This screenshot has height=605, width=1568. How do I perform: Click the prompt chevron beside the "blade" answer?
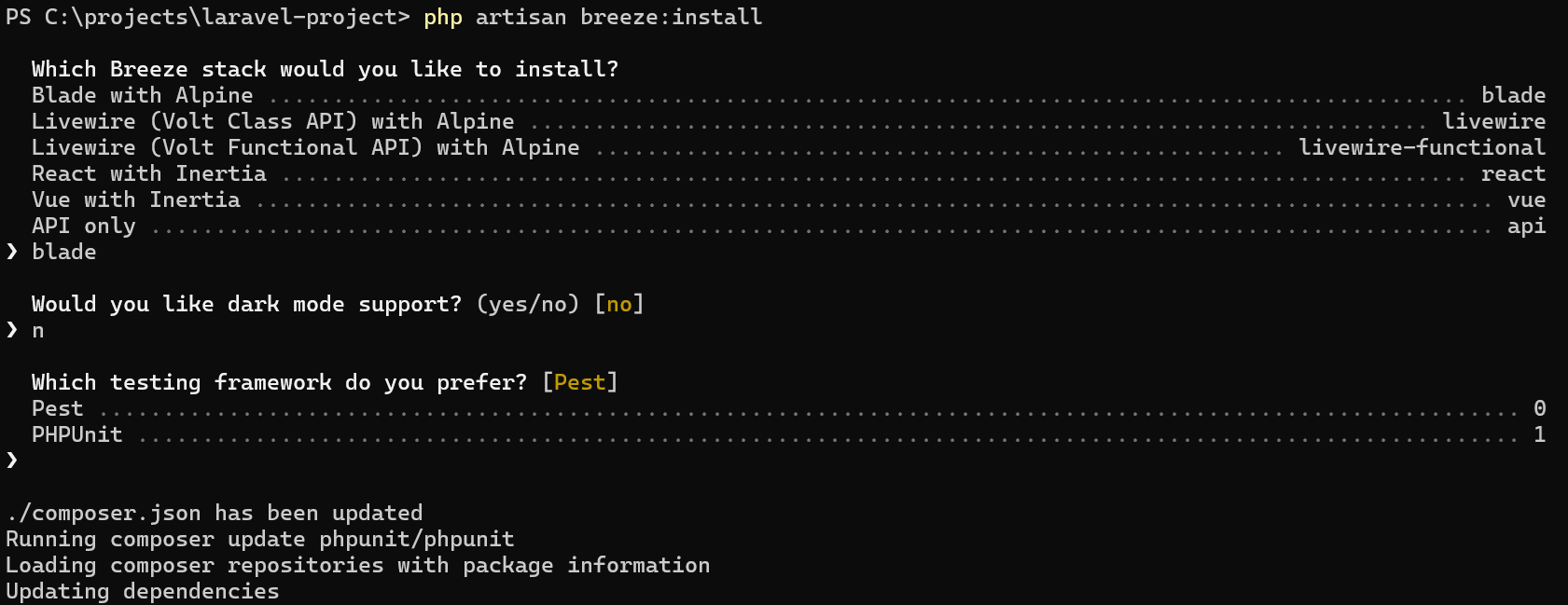11,252
